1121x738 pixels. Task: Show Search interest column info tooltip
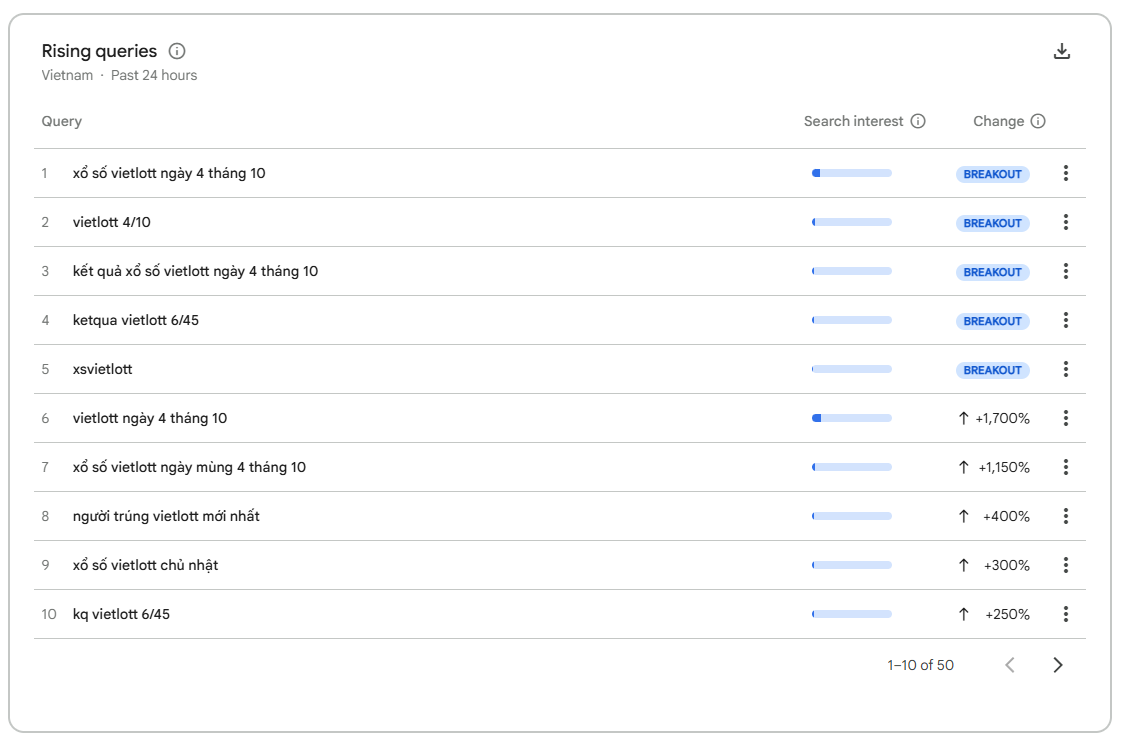click(918, 121)
